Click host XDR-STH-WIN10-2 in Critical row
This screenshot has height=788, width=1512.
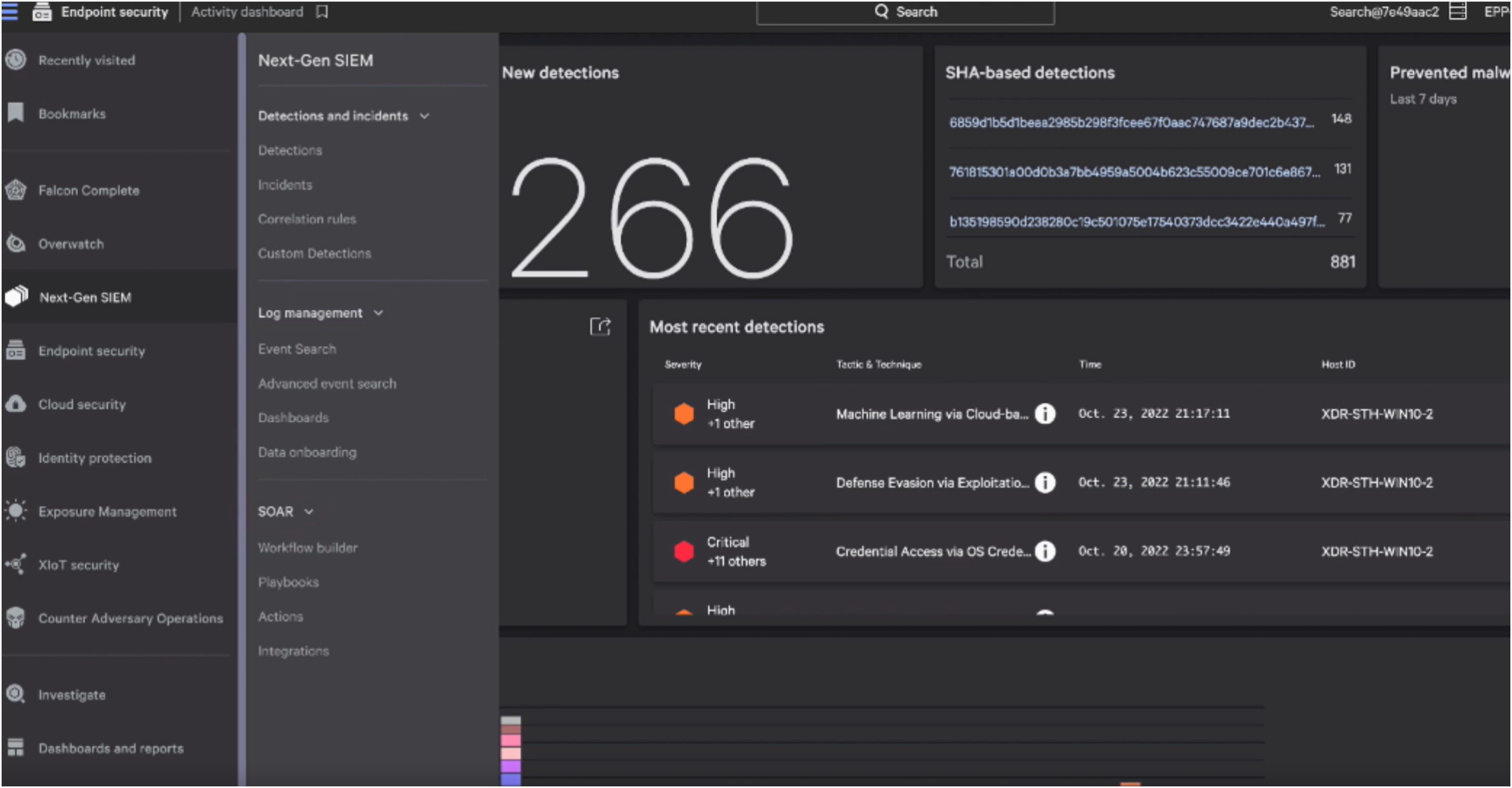[1377, 551]
